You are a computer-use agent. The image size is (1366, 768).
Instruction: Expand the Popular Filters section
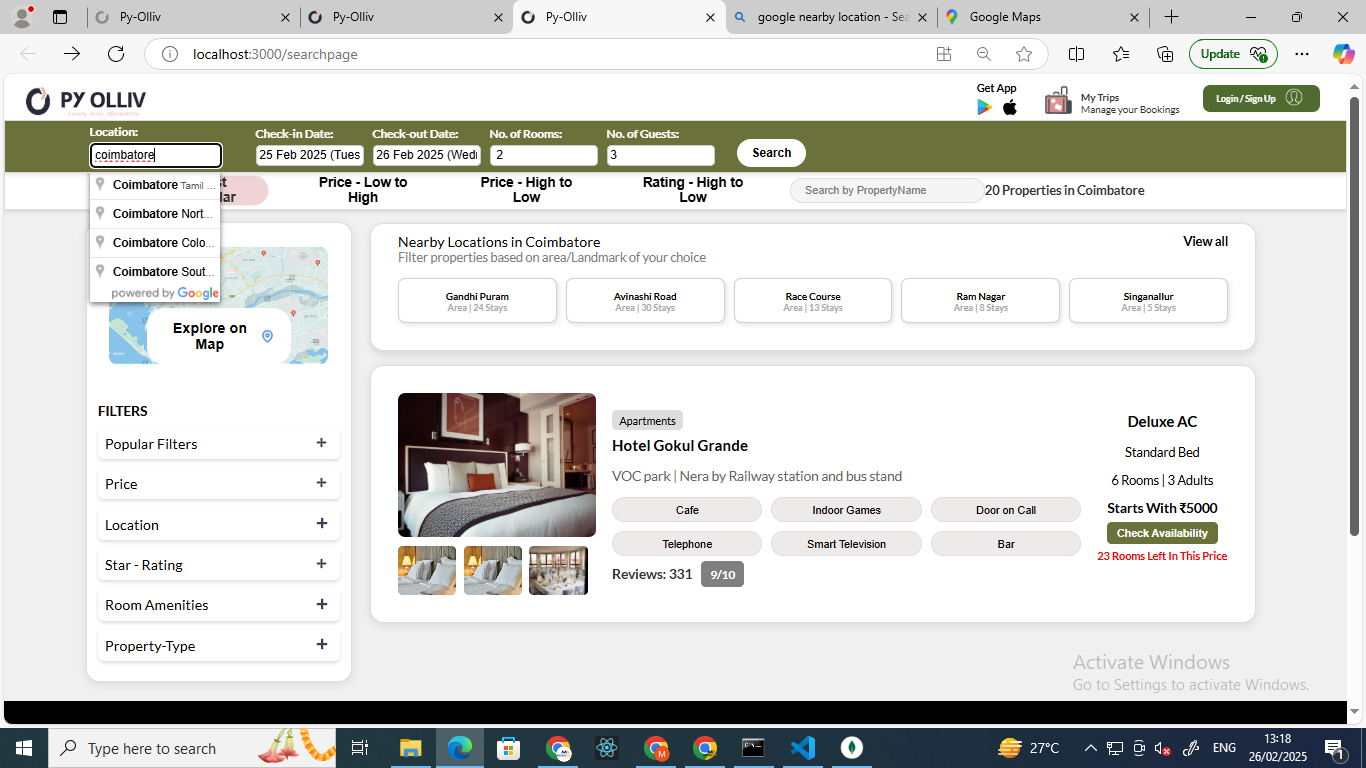(x=321, y=443)
